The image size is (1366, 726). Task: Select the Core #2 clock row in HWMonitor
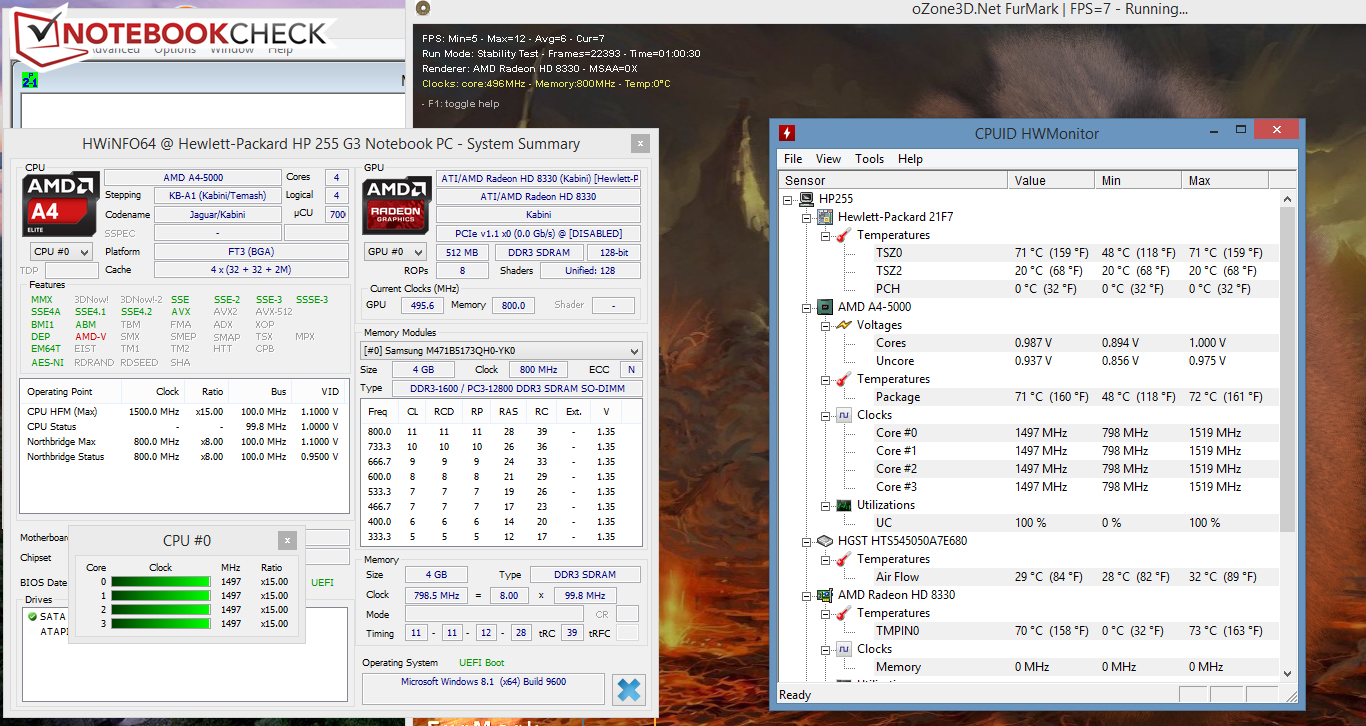(1030, 469)
